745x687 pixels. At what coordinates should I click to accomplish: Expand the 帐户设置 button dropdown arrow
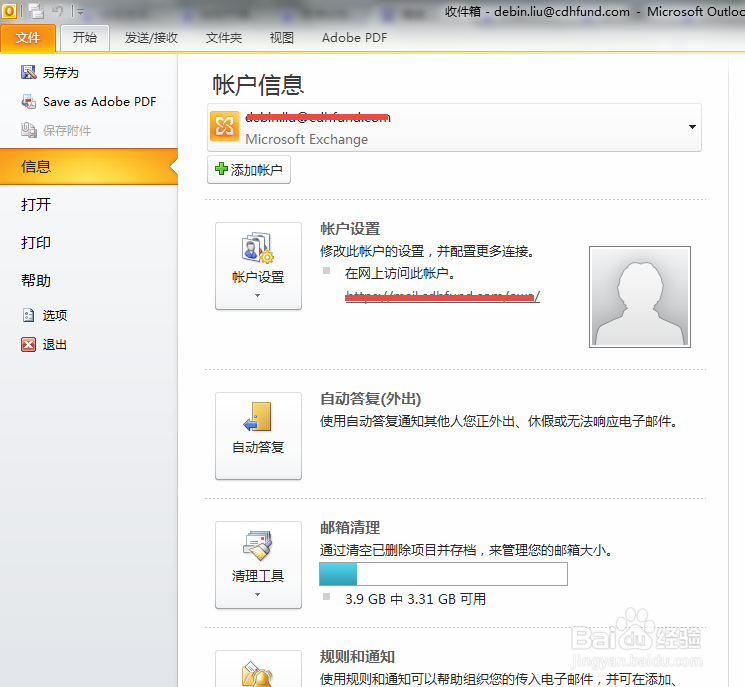point(258,296)
